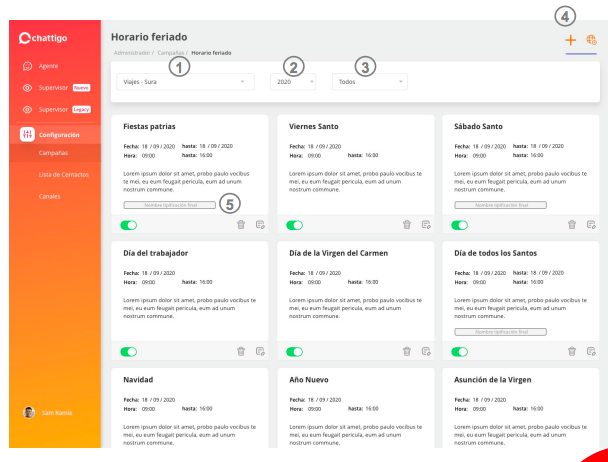Expand the Todos filter dropdown

[369, 81]
